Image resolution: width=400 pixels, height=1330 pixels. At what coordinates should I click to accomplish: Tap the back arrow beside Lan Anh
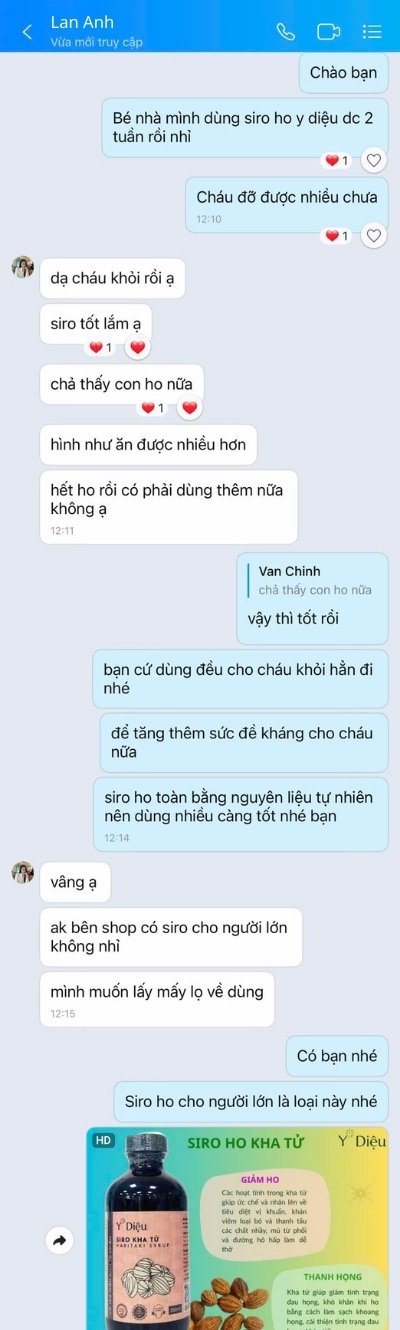click(x=27, y=32)
